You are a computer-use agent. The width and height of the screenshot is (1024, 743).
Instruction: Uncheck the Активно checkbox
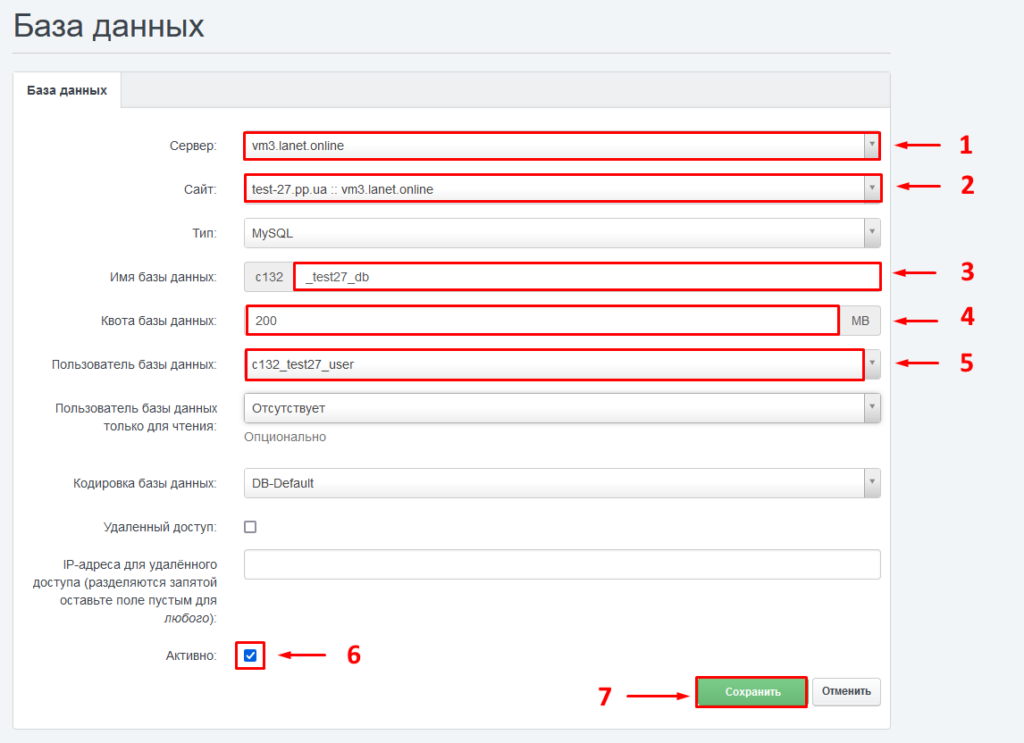(x=251, y=656)
